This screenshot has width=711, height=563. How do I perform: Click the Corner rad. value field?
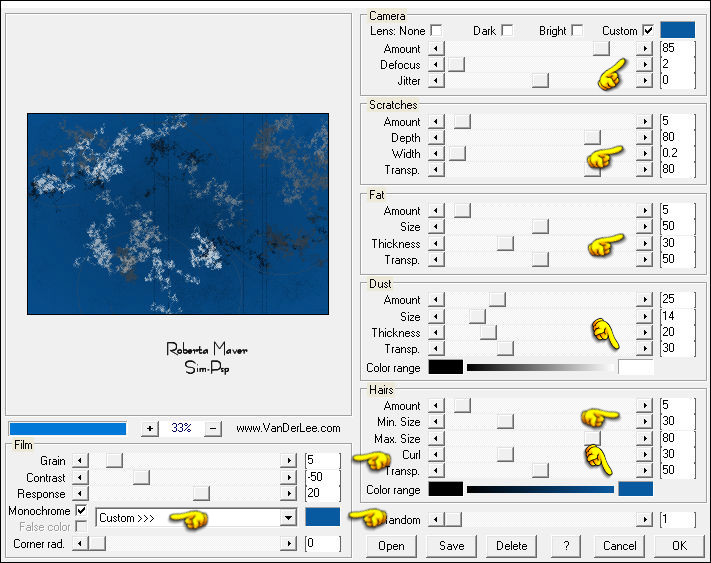point(323,543)
